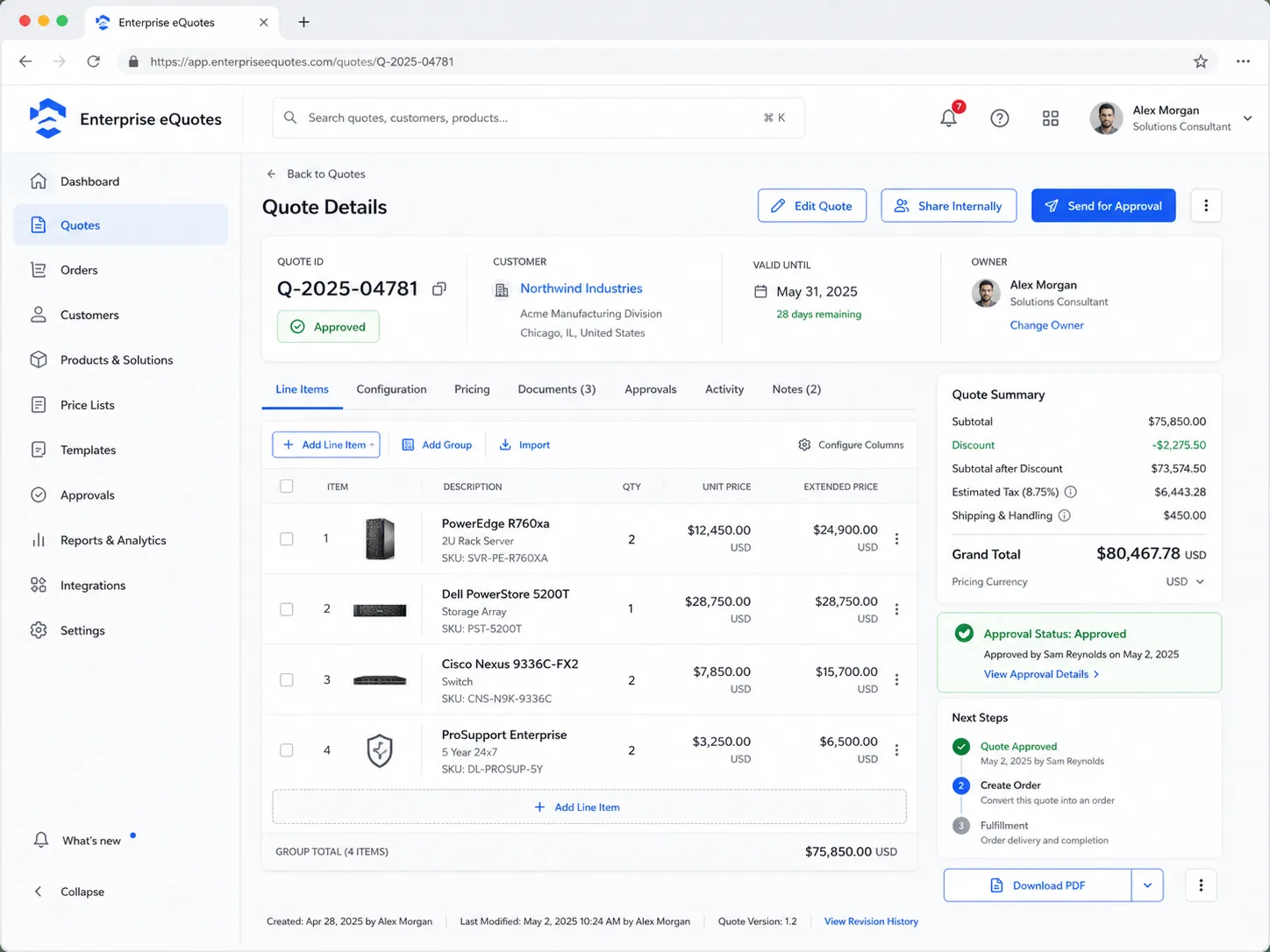Open row menu for ProSupport Enterprise
This screenshot has width=1270, height=952.
click(896, 750)
